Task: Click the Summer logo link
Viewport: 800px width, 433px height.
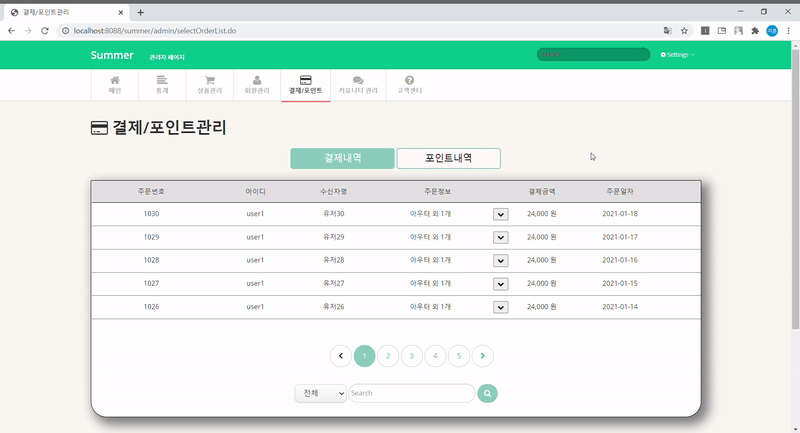Action: [x=112, y=55]
